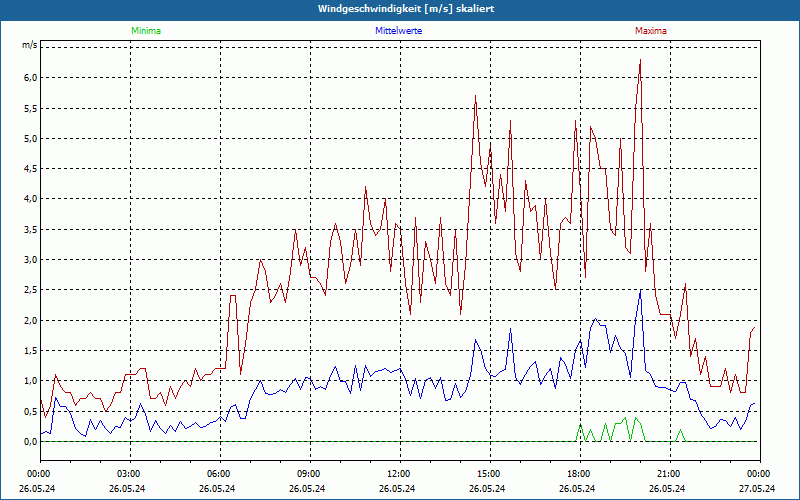Image resolution: width=800 pixels, height=500 pixels.
Task: Click the green Minima legend label
Action: tap(146, 31)
